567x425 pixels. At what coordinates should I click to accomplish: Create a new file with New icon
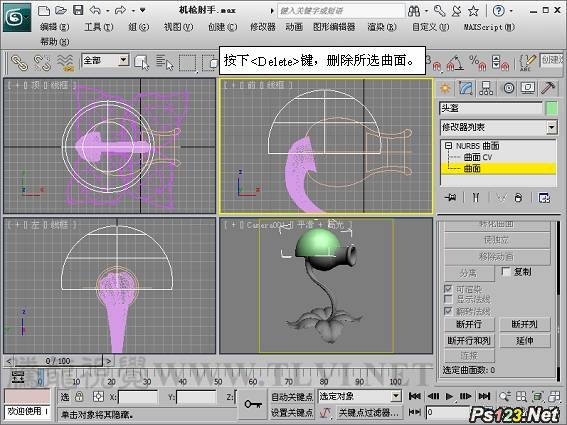[x=44, y=10]
